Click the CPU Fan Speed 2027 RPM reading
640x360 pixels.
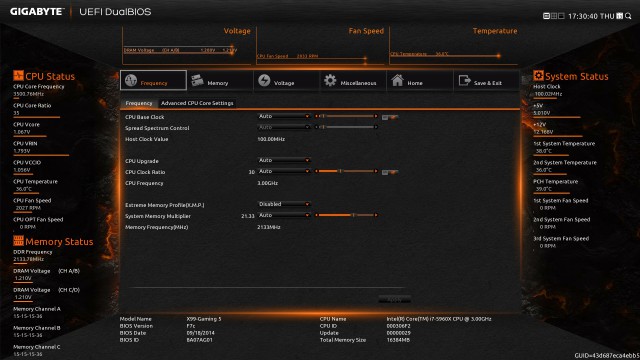(x=28, y=208)
